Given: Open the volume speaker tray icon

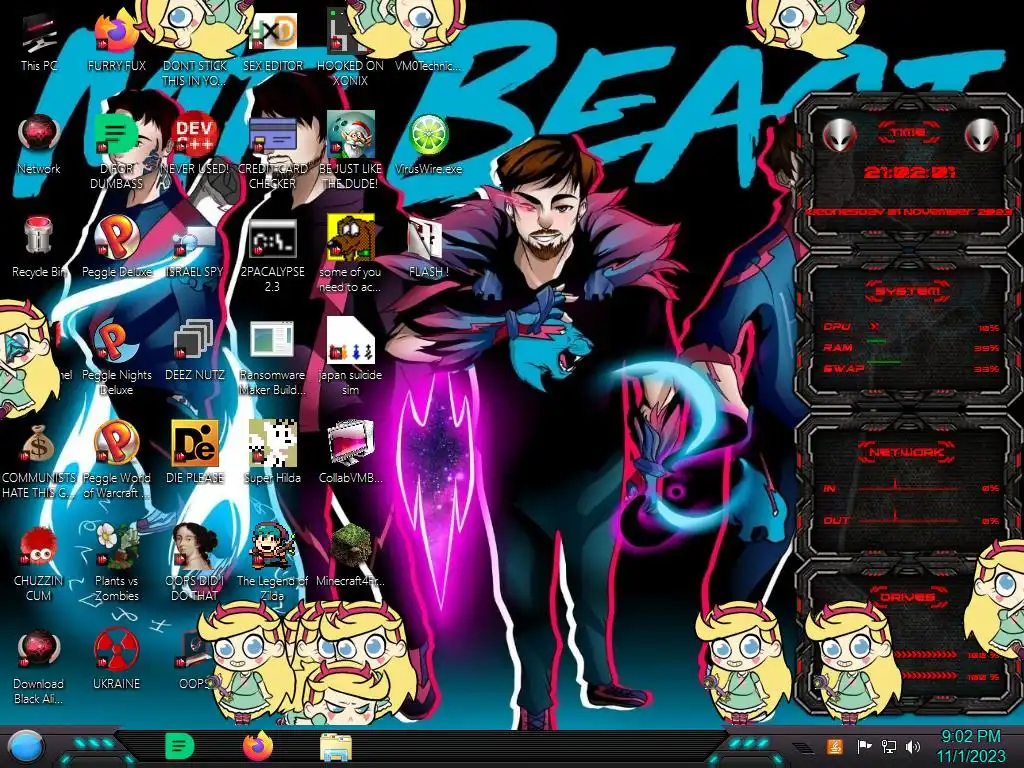Looking at the screenshot, I should click(913, 746).
